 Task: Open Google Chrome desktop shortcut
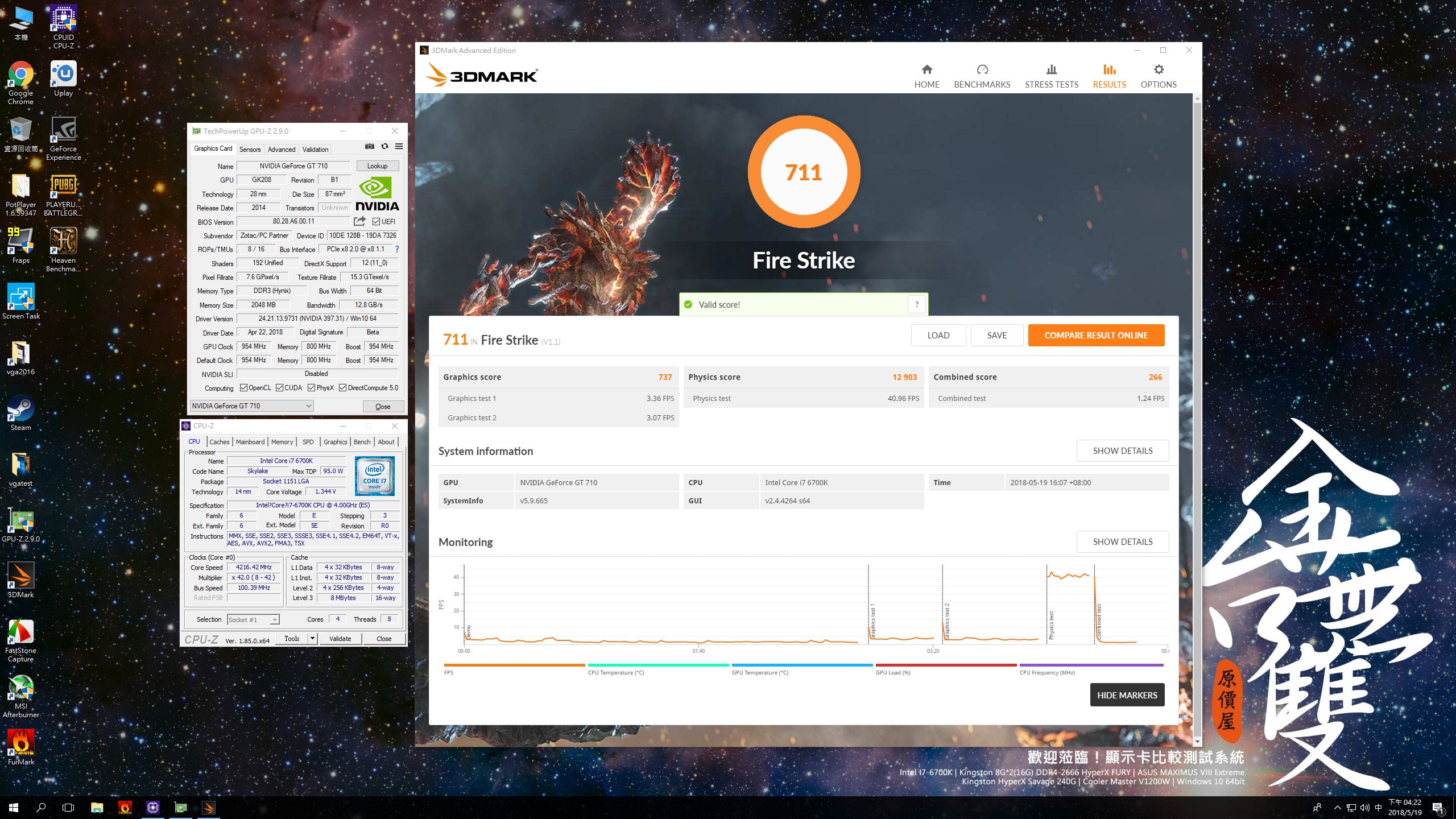coord(20,83)
